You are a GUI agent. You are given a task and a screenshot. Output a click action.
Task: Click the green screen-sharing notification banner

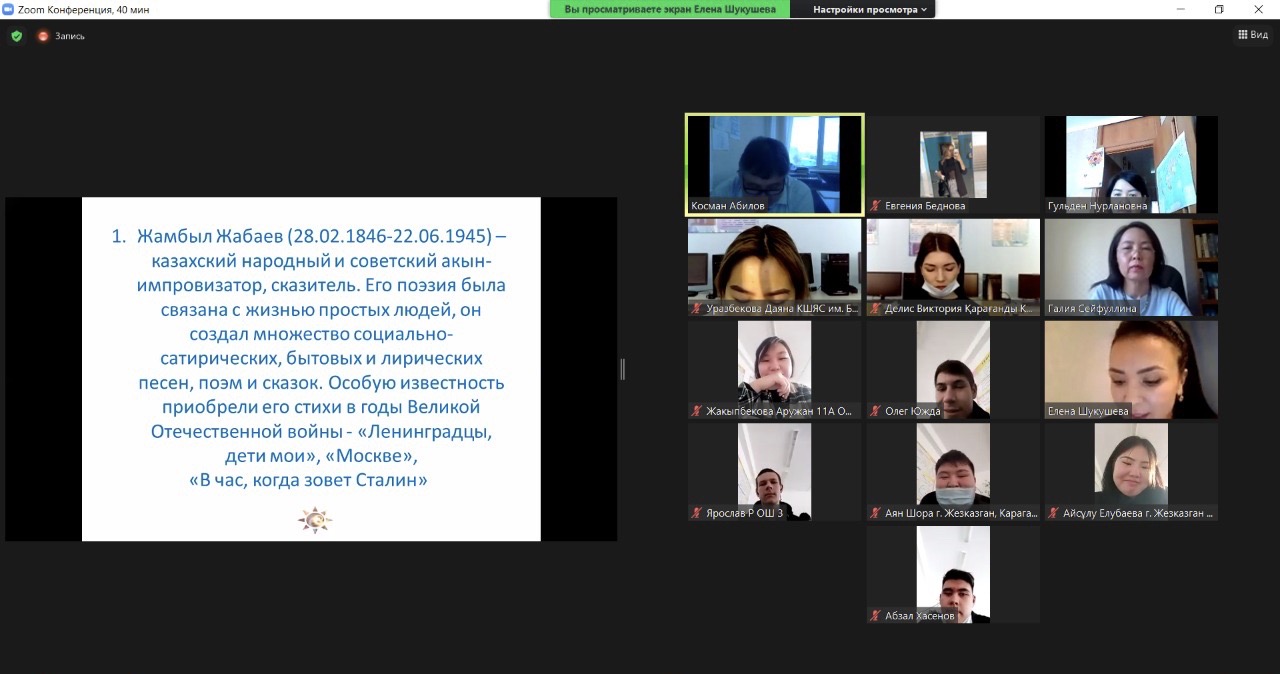669,9
